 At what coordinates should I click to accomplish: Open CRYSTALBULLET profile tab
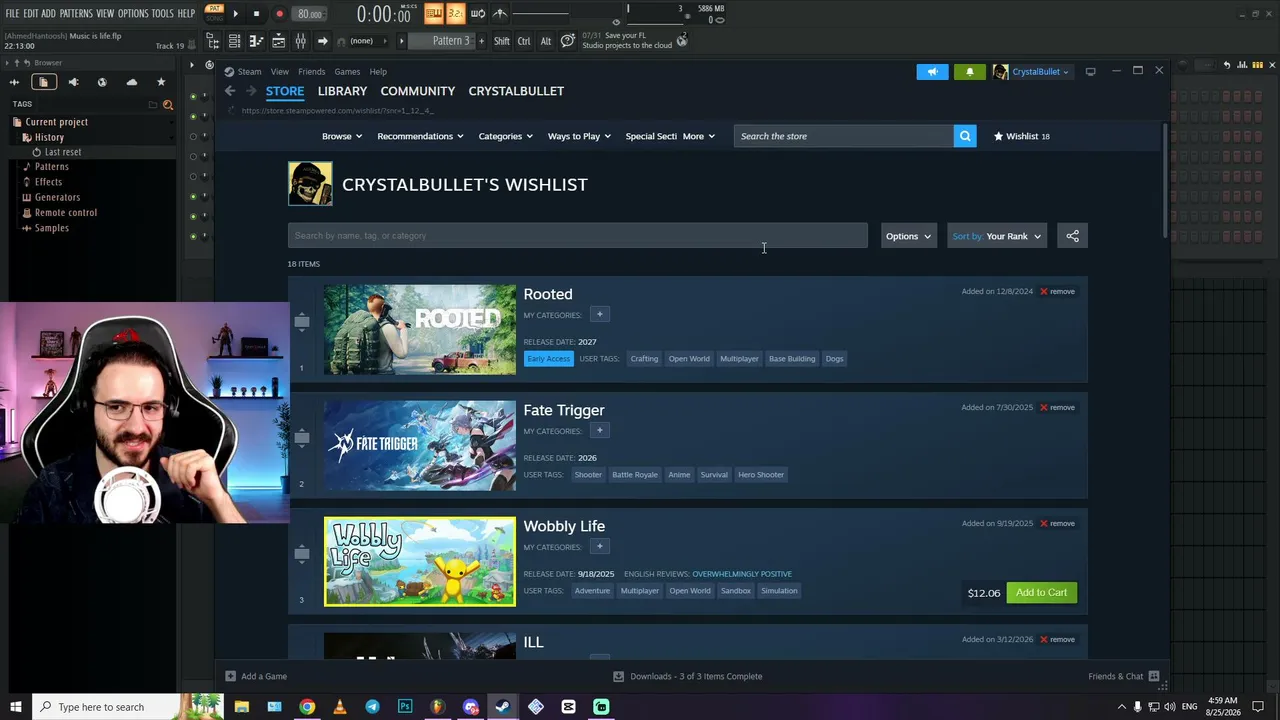tap(516, 91)
